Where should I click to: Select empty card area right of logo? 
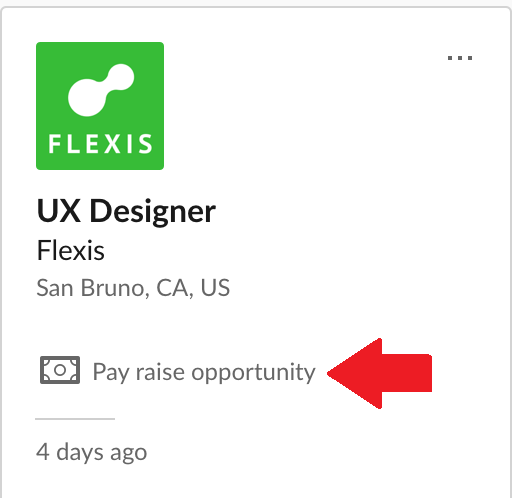pyautogui.click(x=300, y=107)
